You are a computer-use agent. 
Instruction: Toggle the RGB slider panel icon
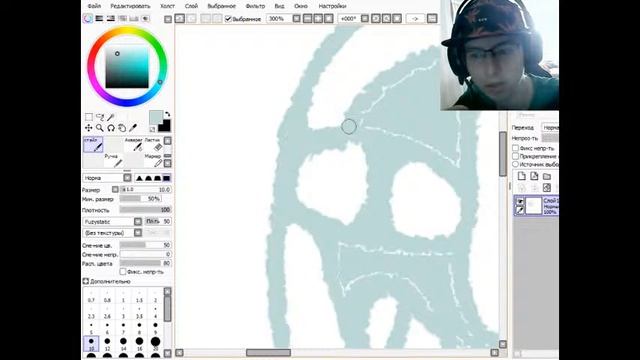(x=99, y=18)
